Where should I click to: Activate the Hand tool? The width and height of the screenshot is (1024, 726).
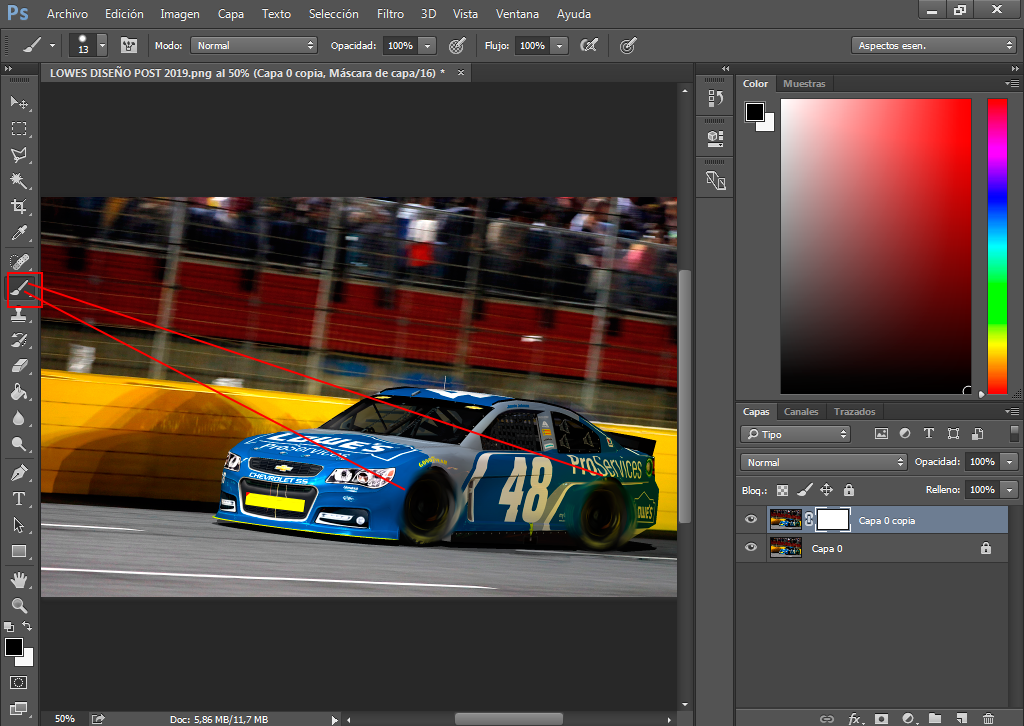click(19, 579)
